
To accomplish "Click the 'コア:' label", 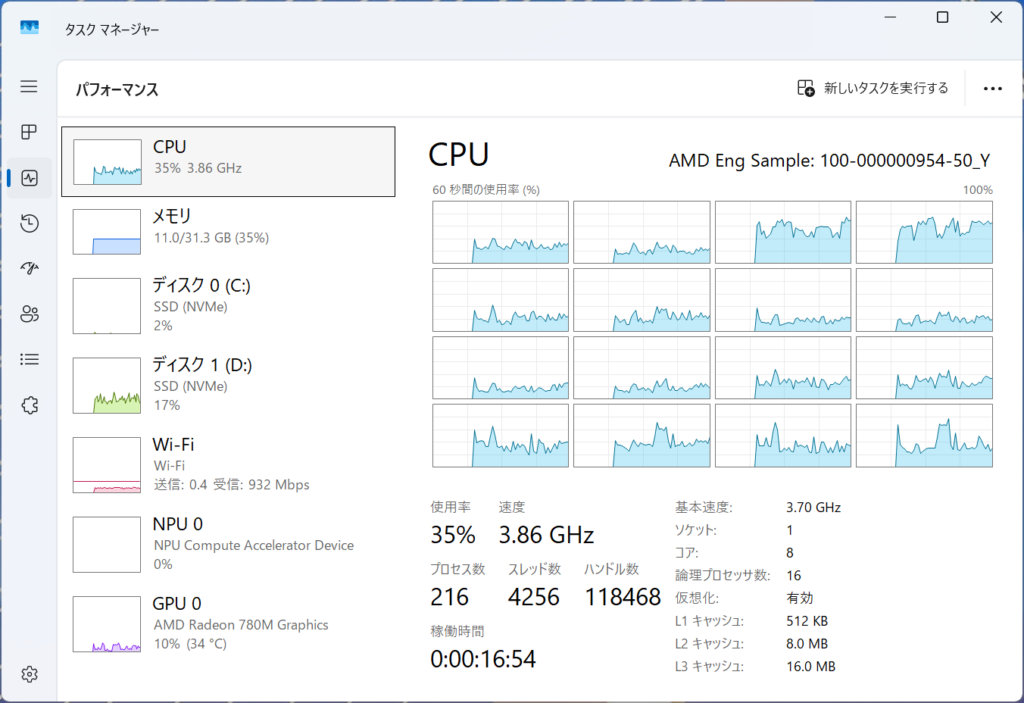I will pyautogui.click(x=686, y=553).
